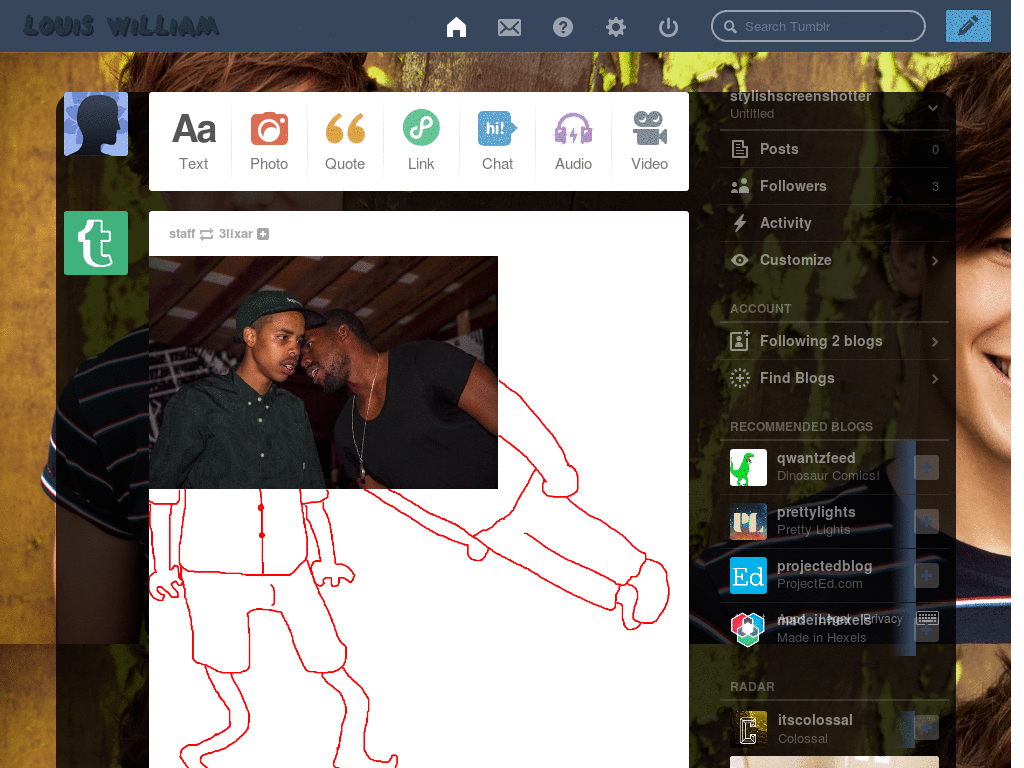Click the Louis William theme logo

coord(121,26)
